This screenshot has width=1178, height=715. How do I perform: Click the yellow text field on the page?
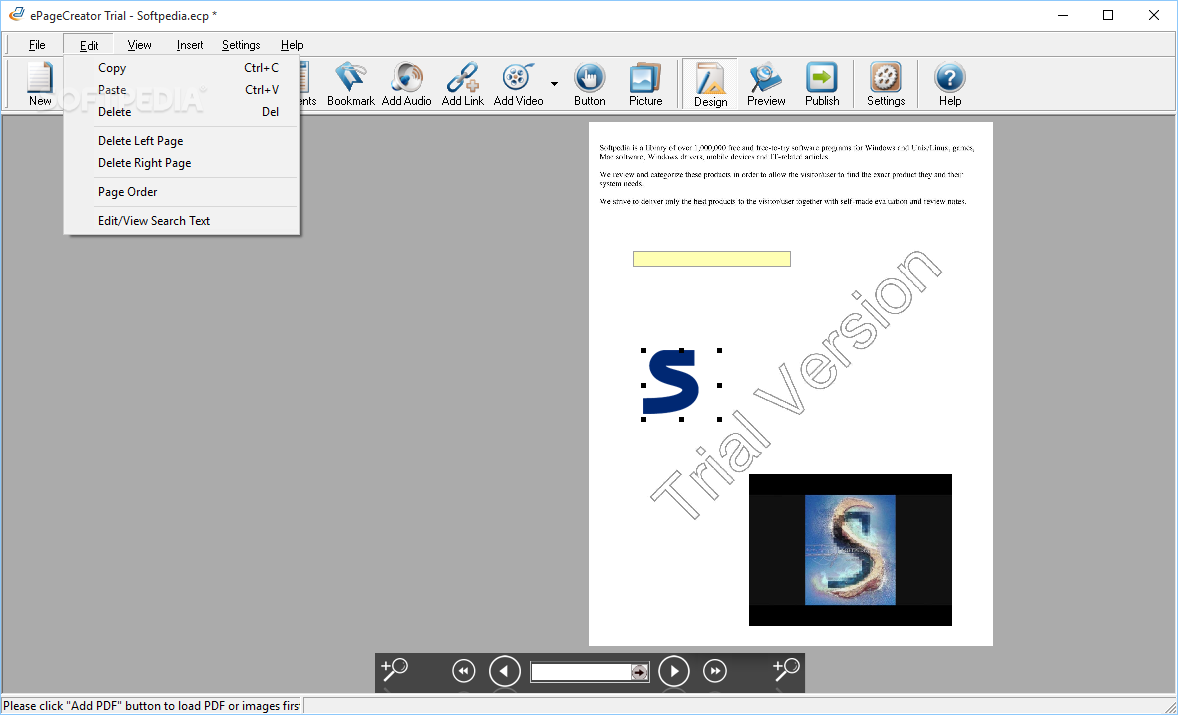coord(711,259)
